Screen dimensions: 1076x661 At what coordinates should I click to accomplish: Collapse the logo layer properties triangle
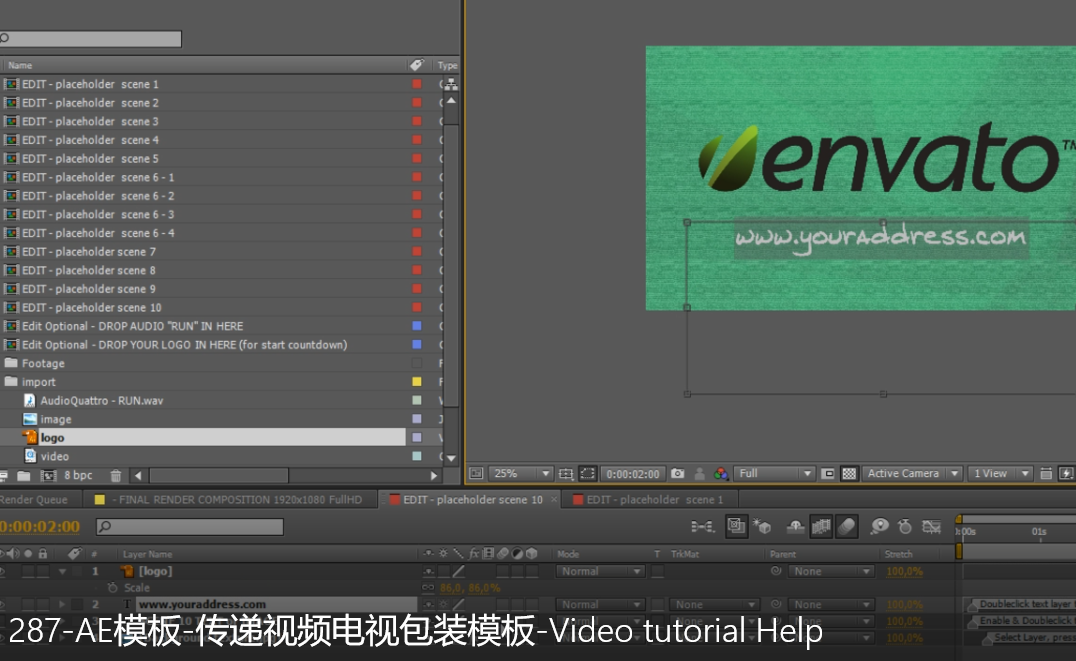62,571
